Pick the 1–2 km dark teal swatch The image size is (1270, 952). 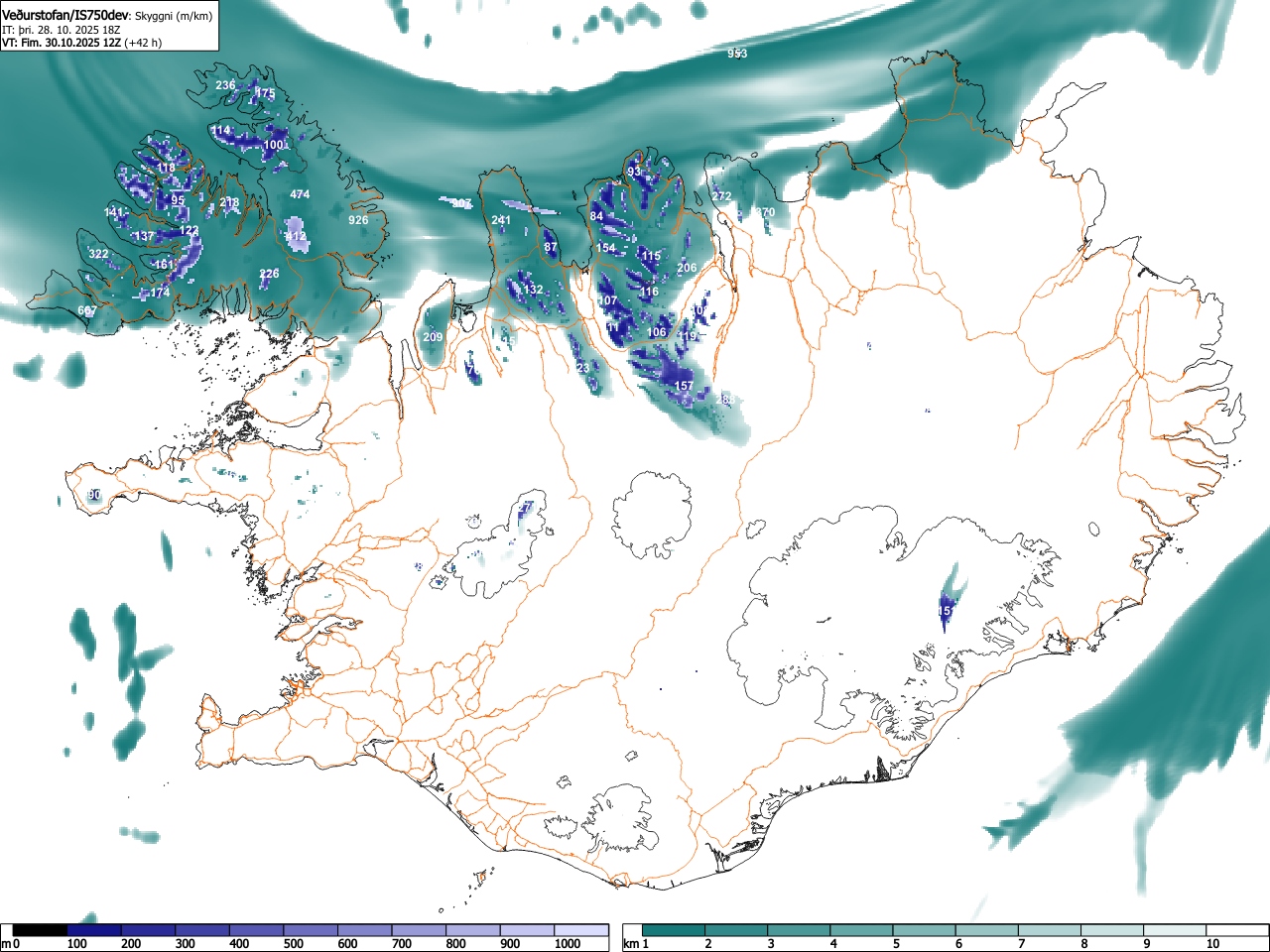pyautogui.click(x=674, y=930)
